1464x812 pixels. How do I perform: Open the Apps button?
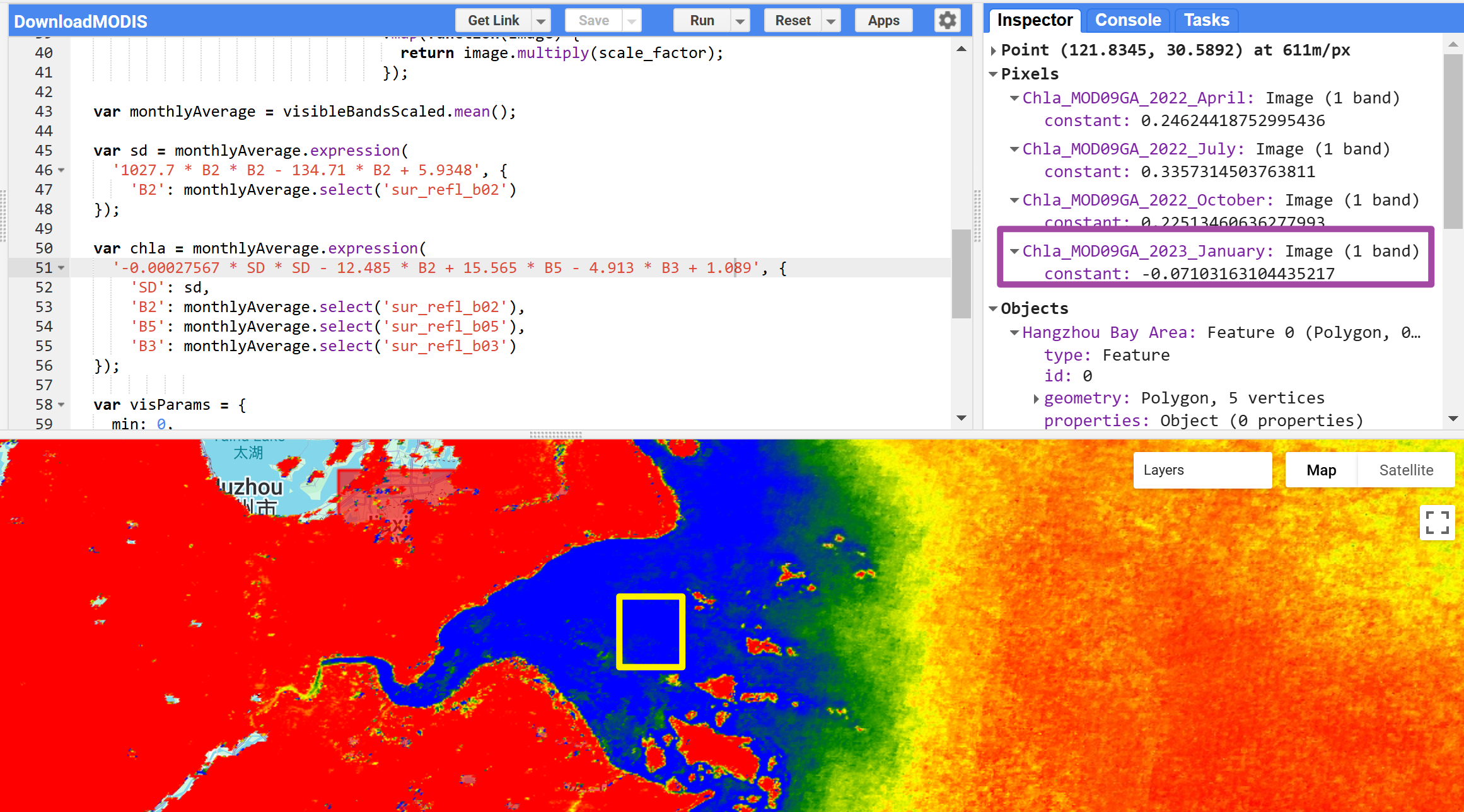(883, 21)
